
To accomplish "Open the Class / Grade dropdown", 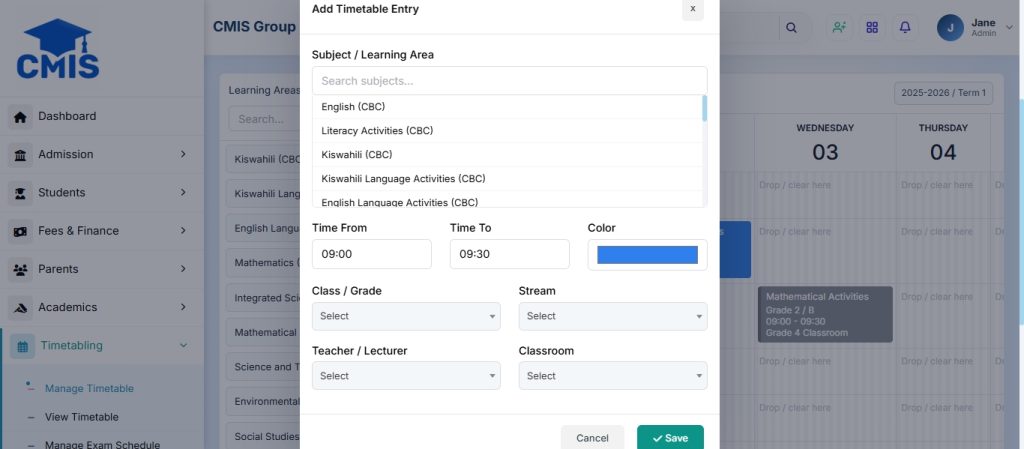I will tap(406, 316).
